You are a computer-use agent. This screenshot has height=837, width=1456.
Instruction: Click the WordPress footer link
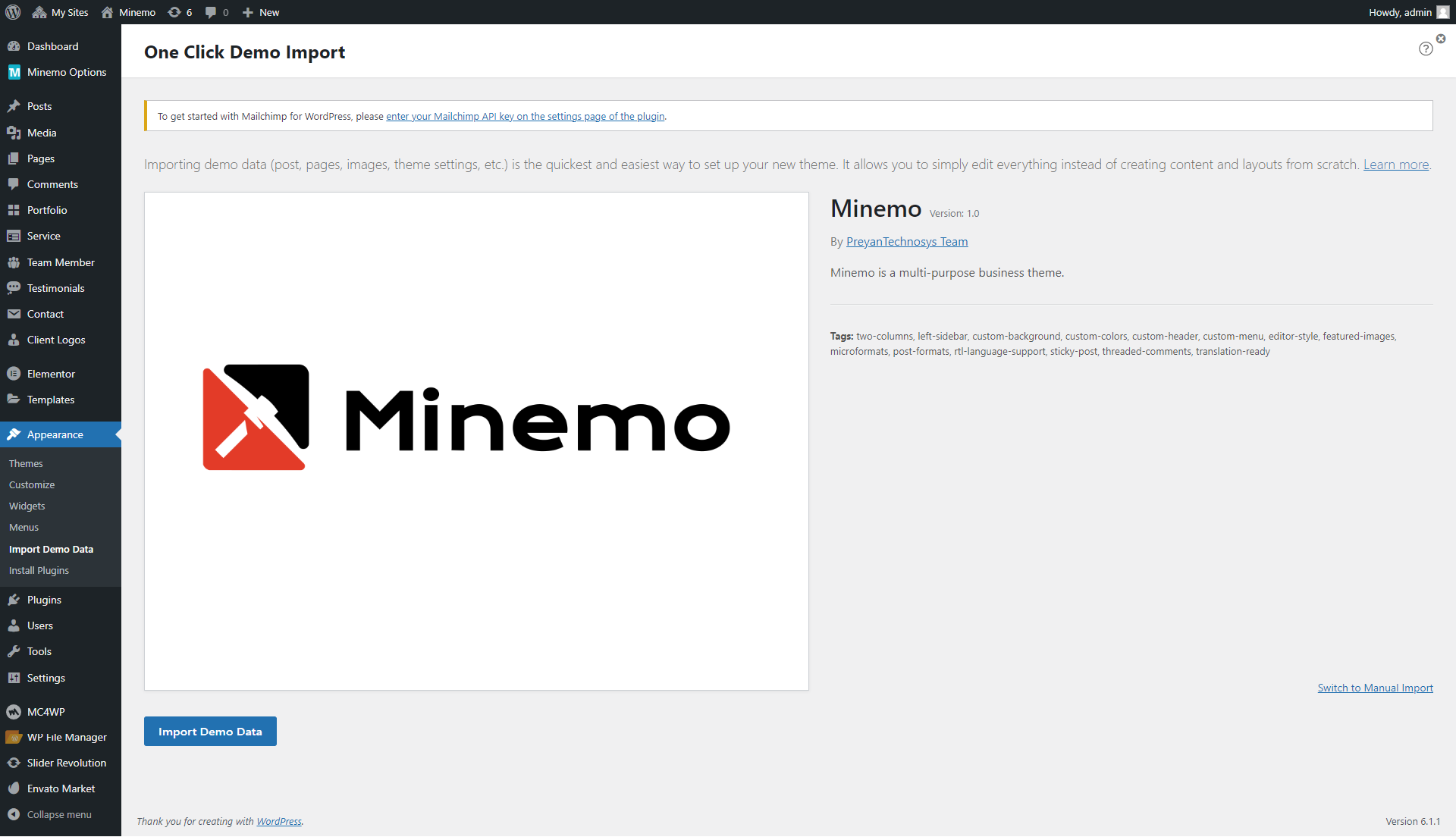[x=279, y=821]
